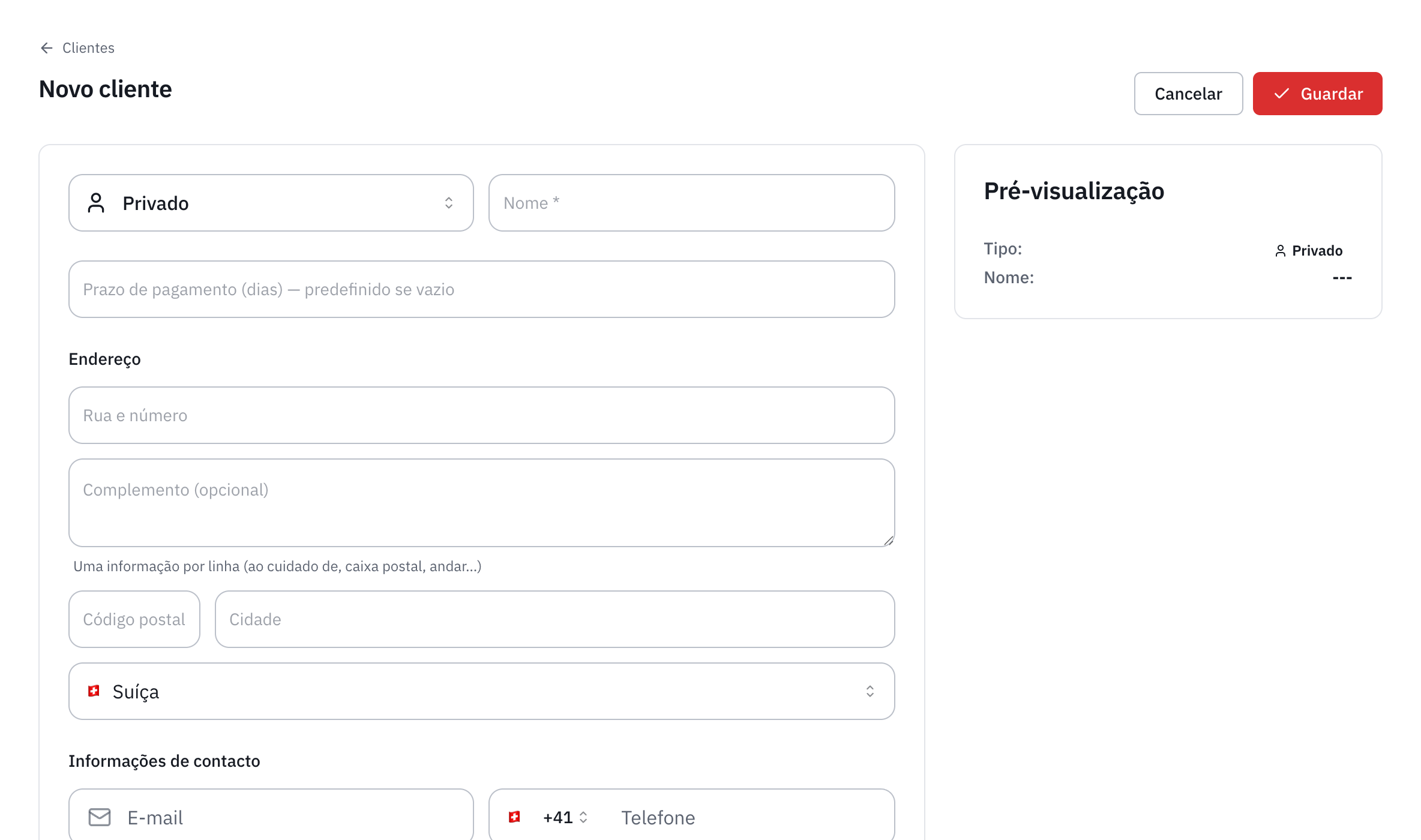Click the Nome input field
The height and width of the screenshot is (840, 1421).
(x=691, y=203)
